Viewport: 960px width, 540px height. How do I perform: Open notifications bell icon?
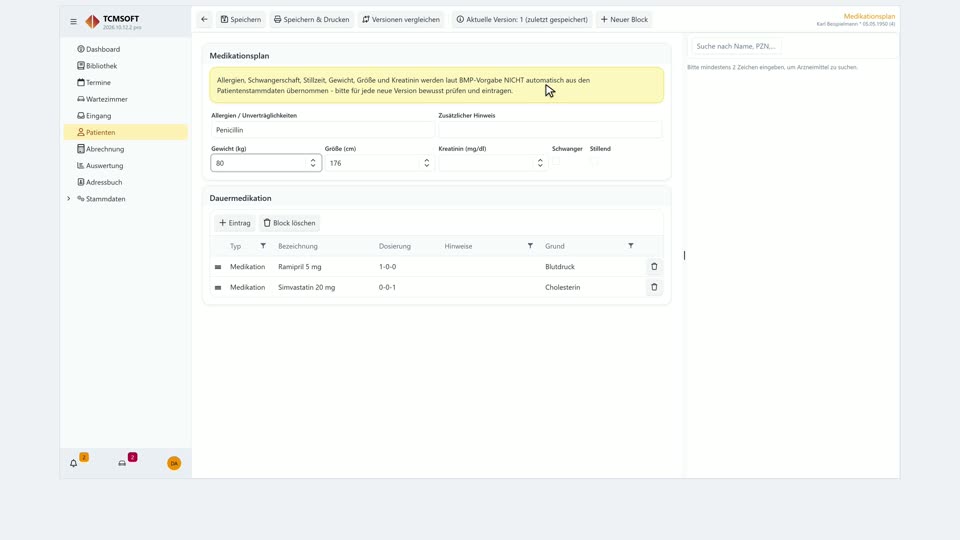73,463
